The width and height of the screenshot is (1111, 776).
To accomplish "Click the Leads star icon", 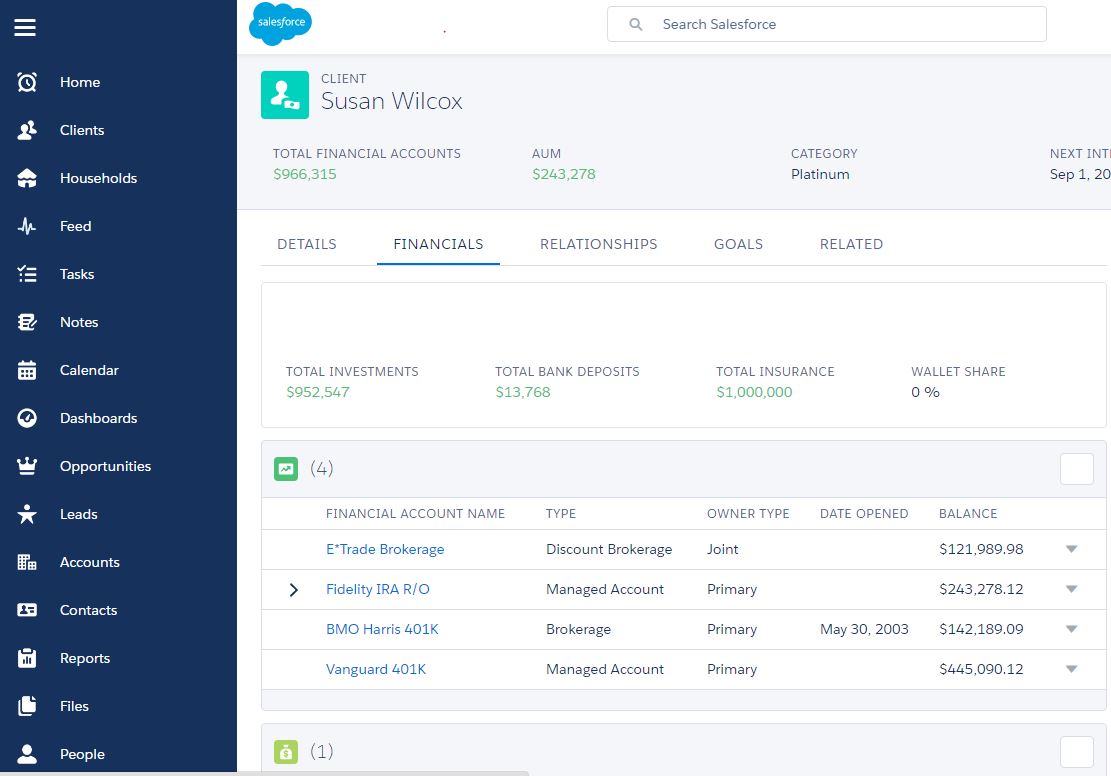I will [27, 514].
